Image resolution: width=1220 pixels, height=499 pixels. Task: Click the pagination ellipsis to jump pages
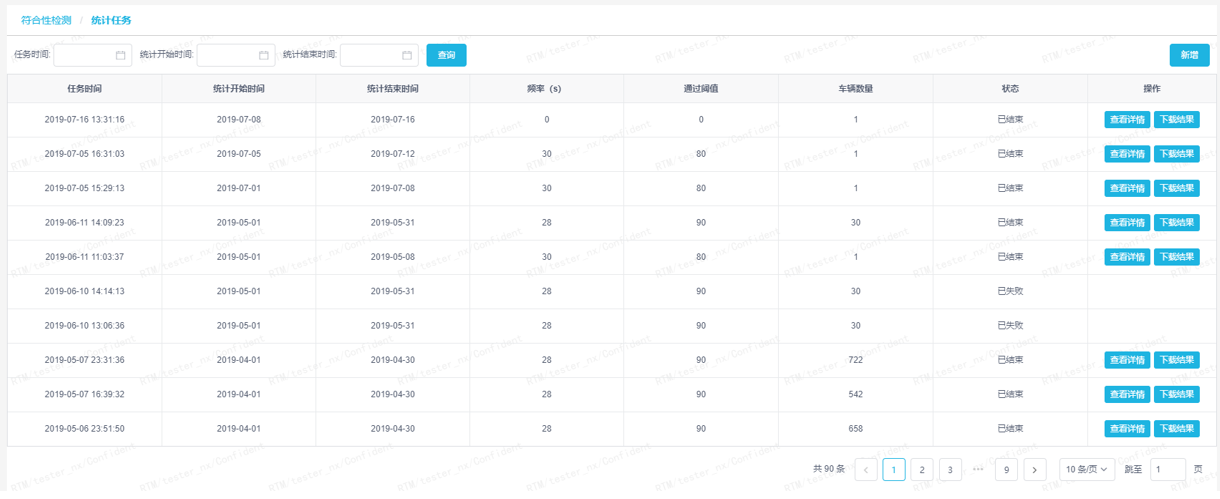click(x=978, y=469)
